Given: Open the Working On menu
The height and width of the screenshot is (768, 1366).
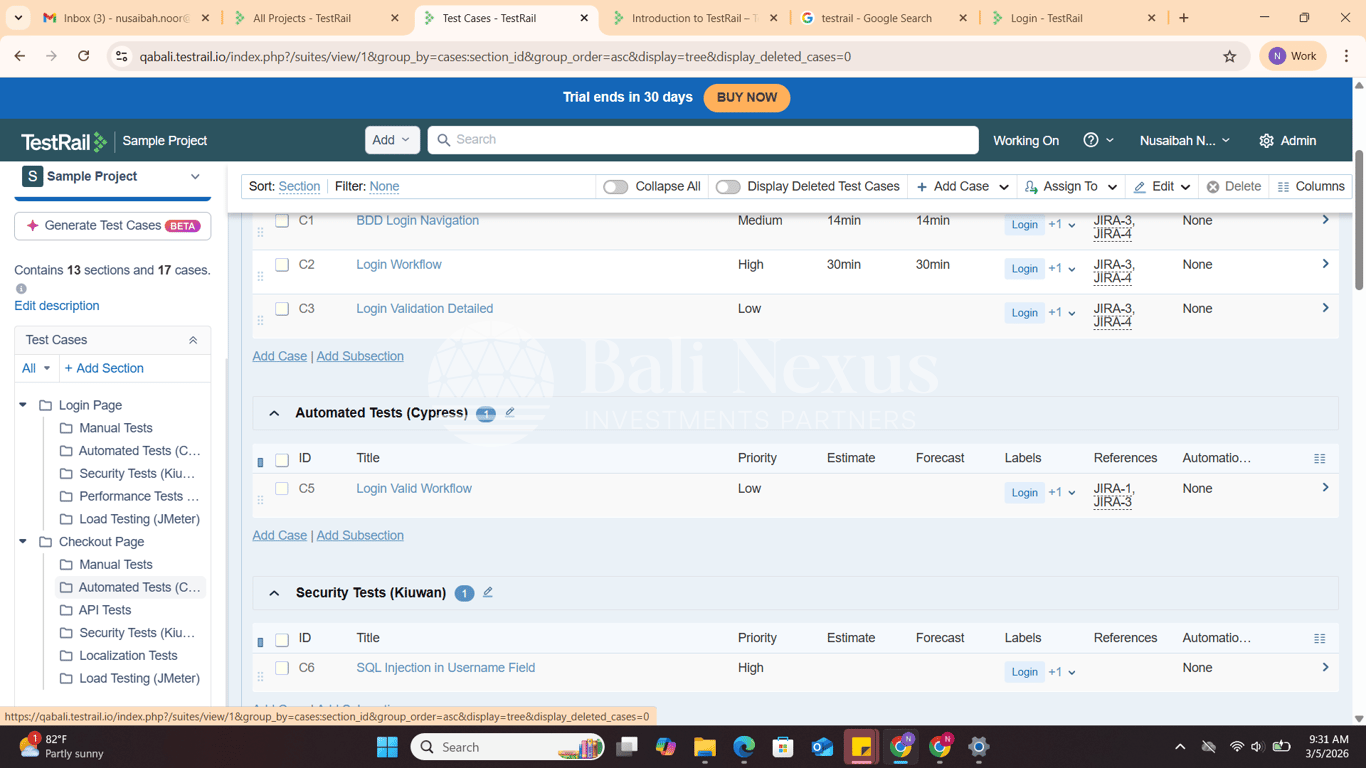Looking at the screenshot, I should coord(1026,141).
